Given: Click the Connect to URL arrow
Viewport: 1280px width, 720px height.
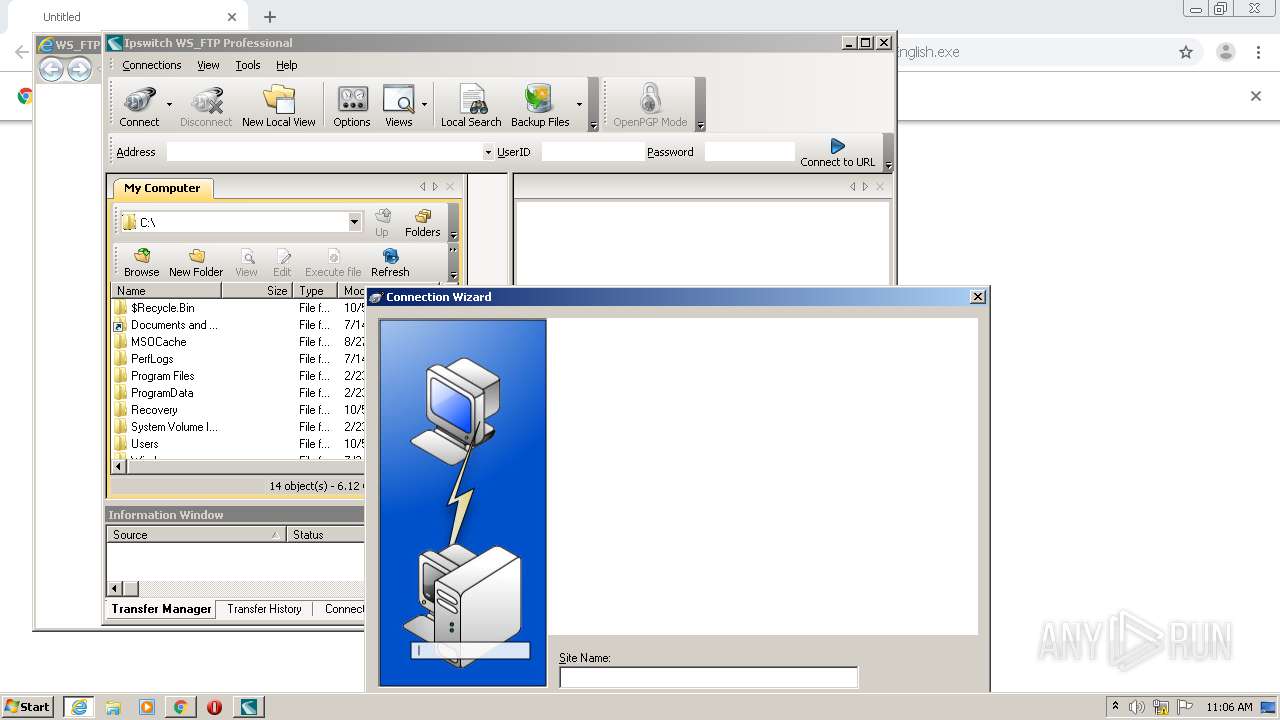Looking at the screenshot, I should point(837,152).
